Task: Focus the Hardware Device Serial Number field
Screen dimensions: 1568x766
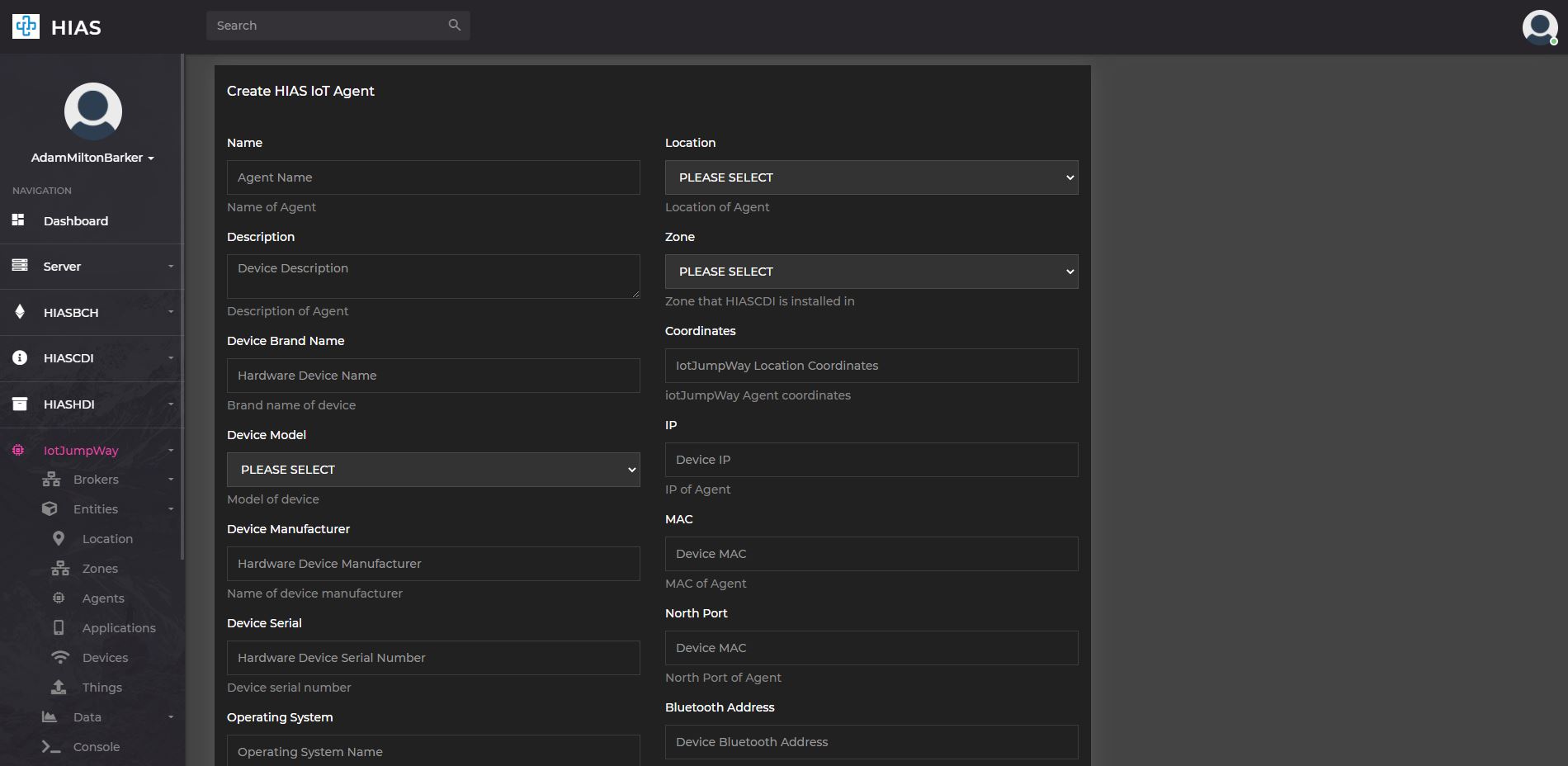Action: (x=433, y=658)
